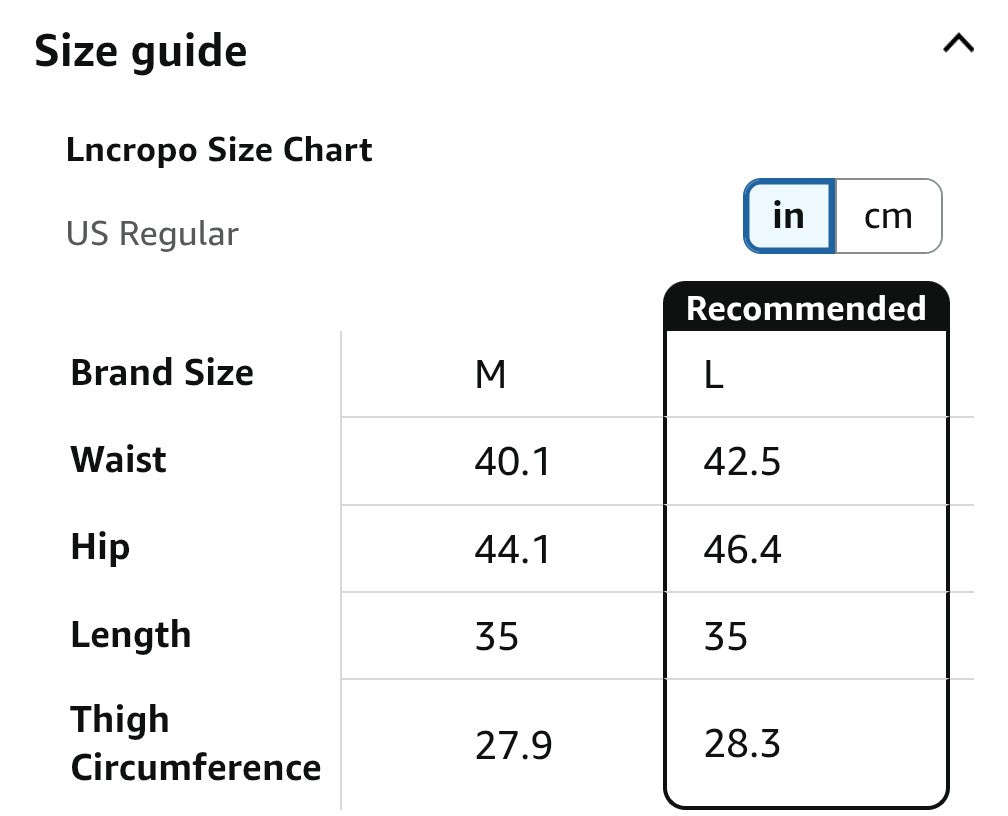Click the Length row label

click(131, 635)
